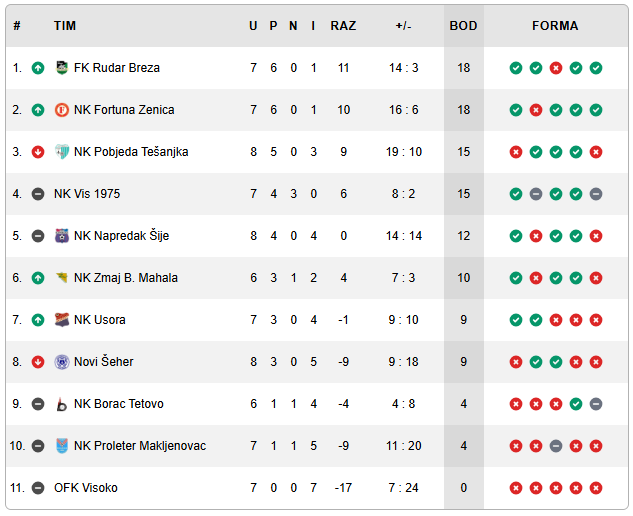Image resolution: width=633 pixels, height=516 pixels.
Task: Click the Novi Šeher club crest
Action: pyautogui.click(x=62, y=362)
